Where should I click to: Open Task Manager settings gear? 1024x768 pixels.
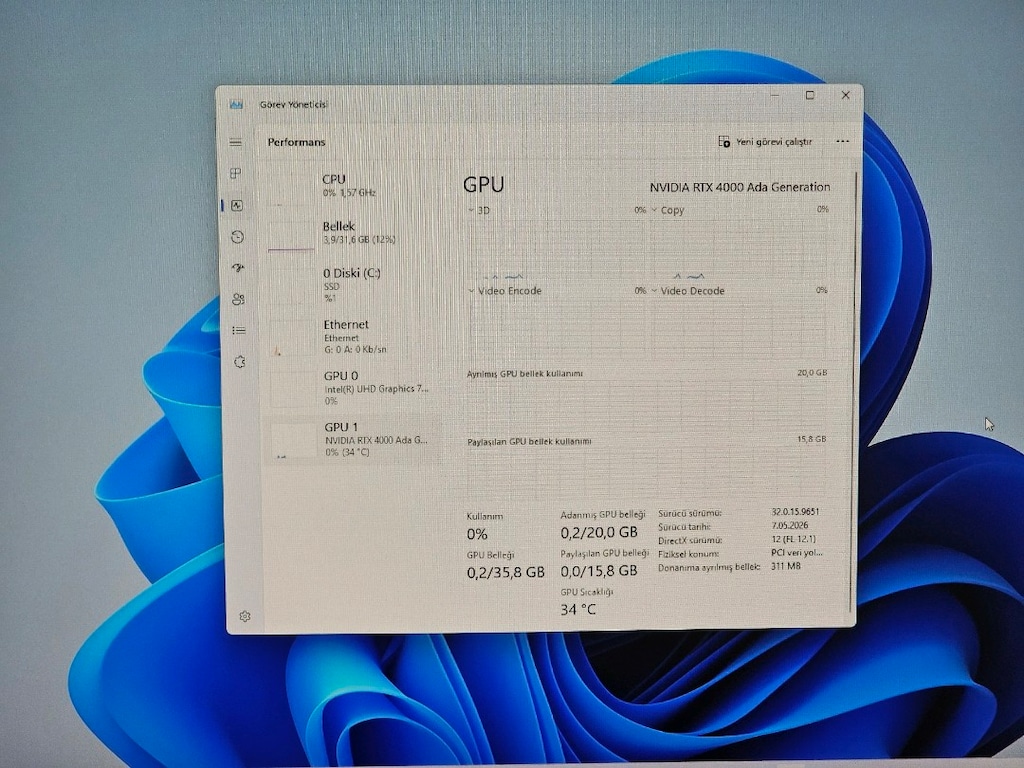click(x=245, y=616)
